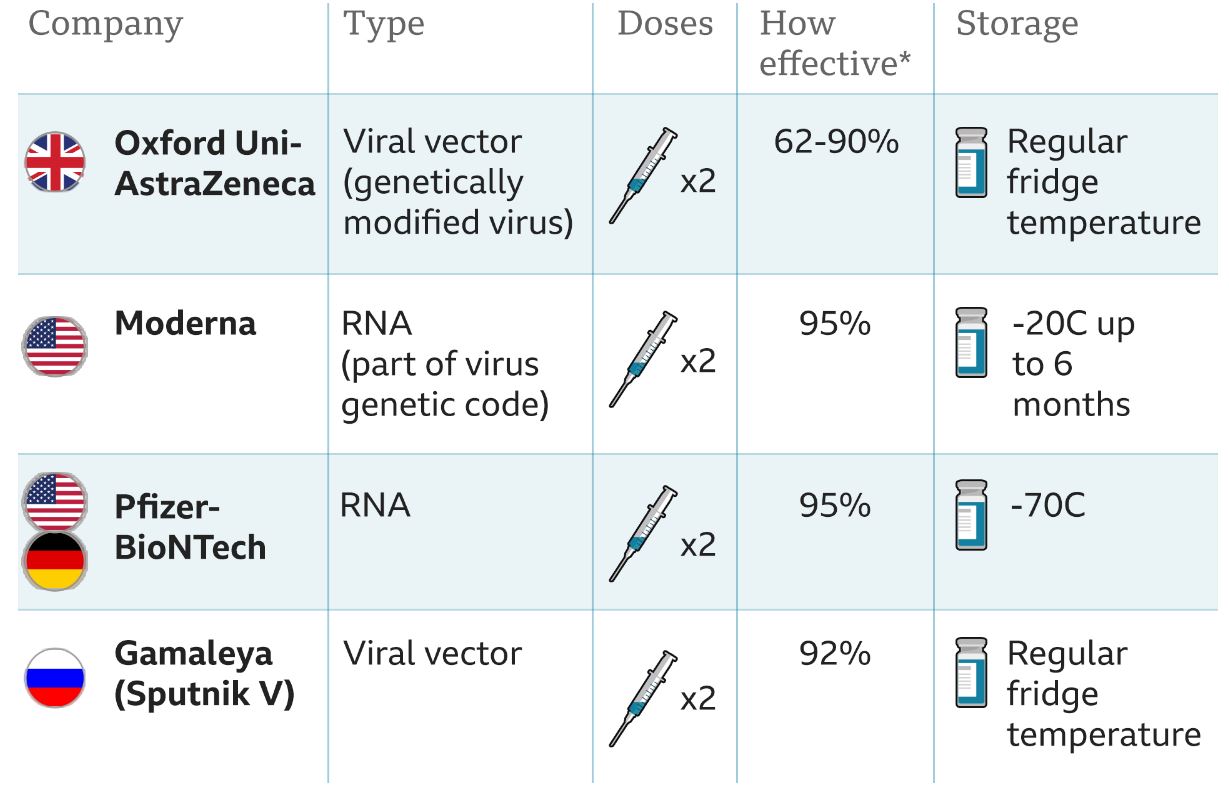
Task: Select the German flag by Pfizer-BioNTech
Action: point(55,562)
